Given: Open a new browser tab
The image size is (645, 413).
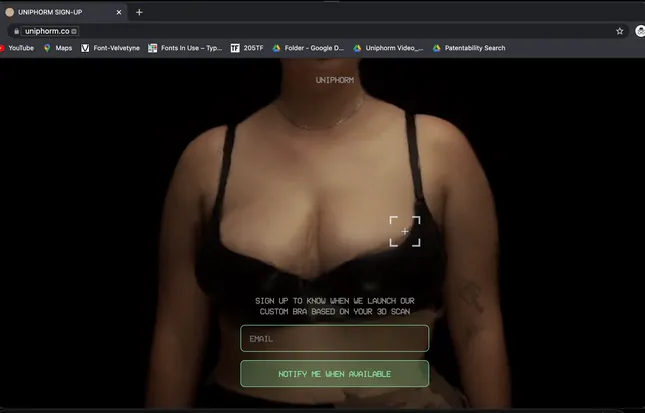Looking at the screenshot, I should pyautogui.click(x=139, y=12).
